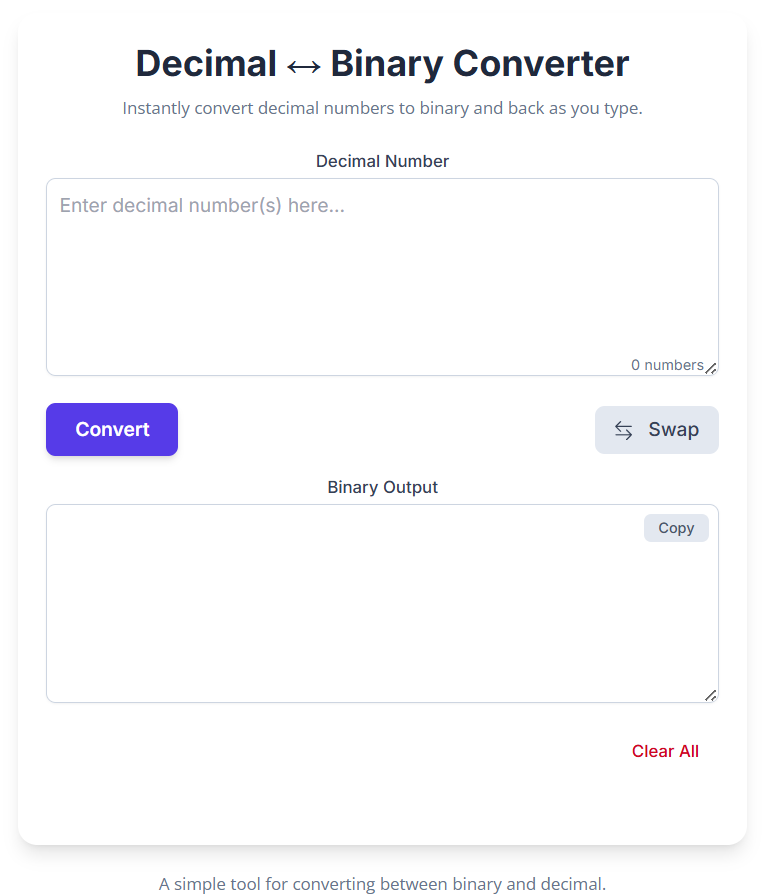772x894 pixels.
Task: Click the swap arrows icon
Action: [624, 429]
